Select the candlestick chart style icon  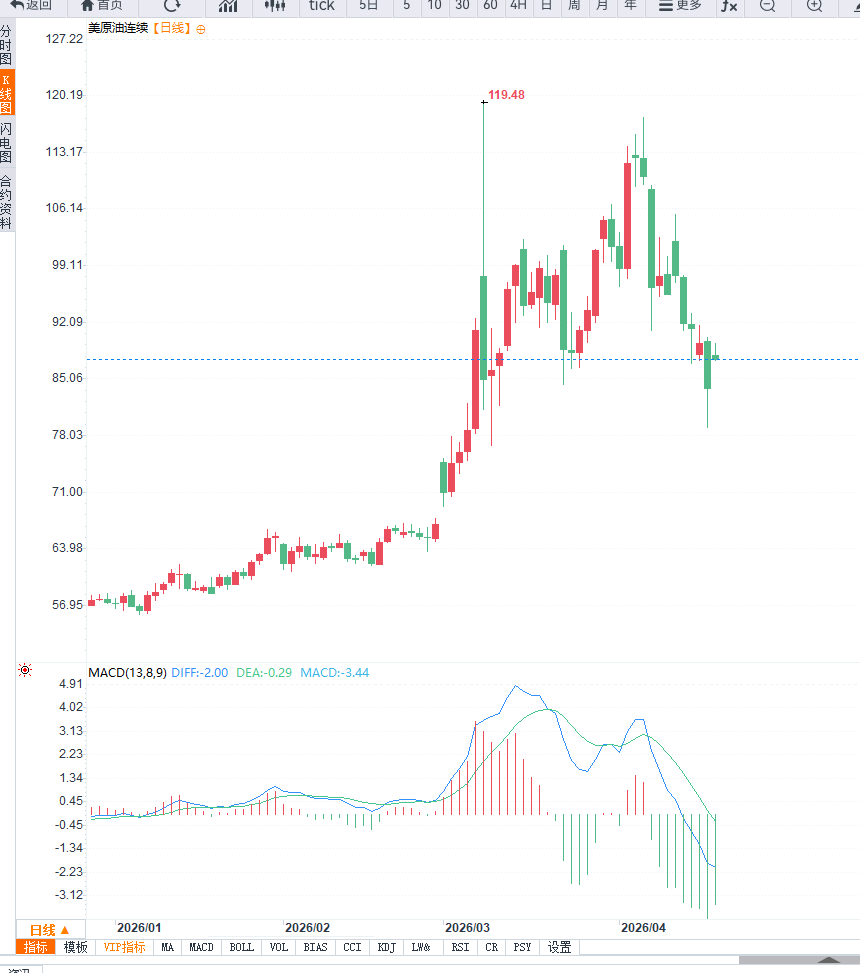275,5
